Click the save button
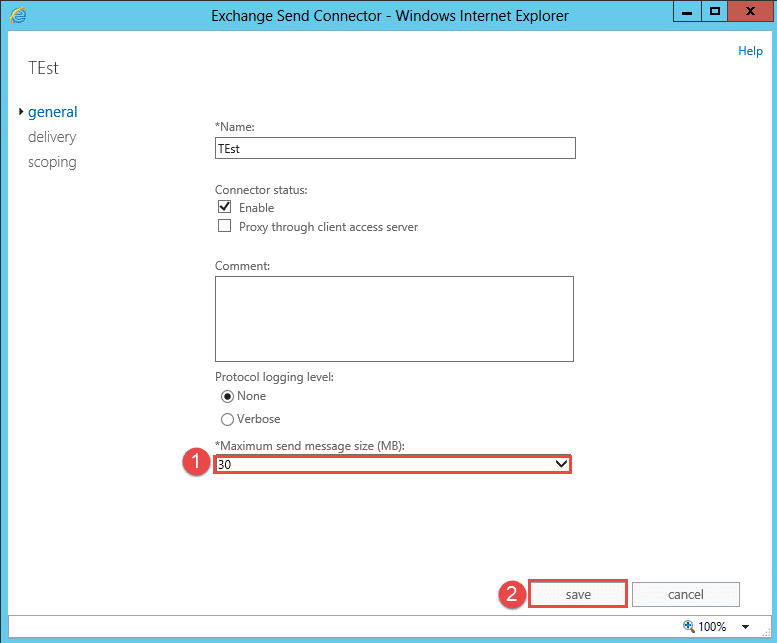This screenshot has width=777, height=643. [578, 594]
